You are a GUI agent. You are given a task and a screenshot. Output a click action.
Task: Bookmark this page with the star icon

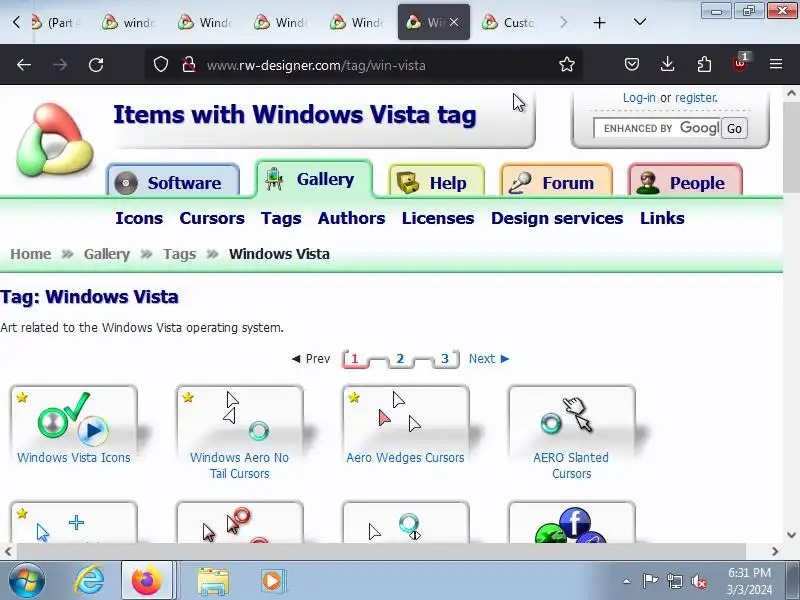pyautogui.click(x=566, y=65)
